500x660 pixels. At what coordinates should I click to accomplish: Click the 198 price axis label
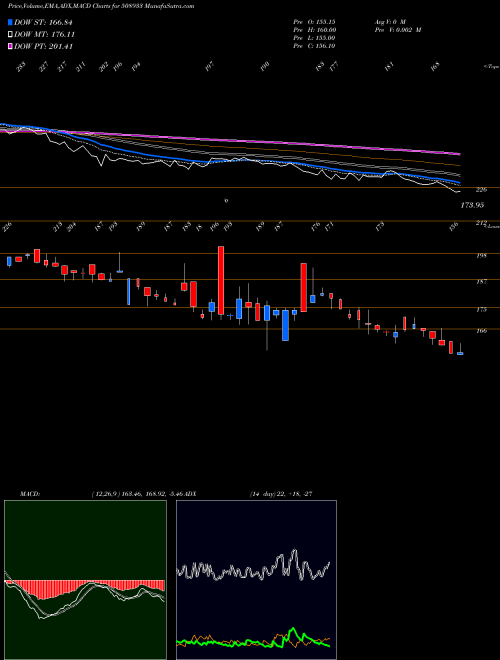(481, 255)
